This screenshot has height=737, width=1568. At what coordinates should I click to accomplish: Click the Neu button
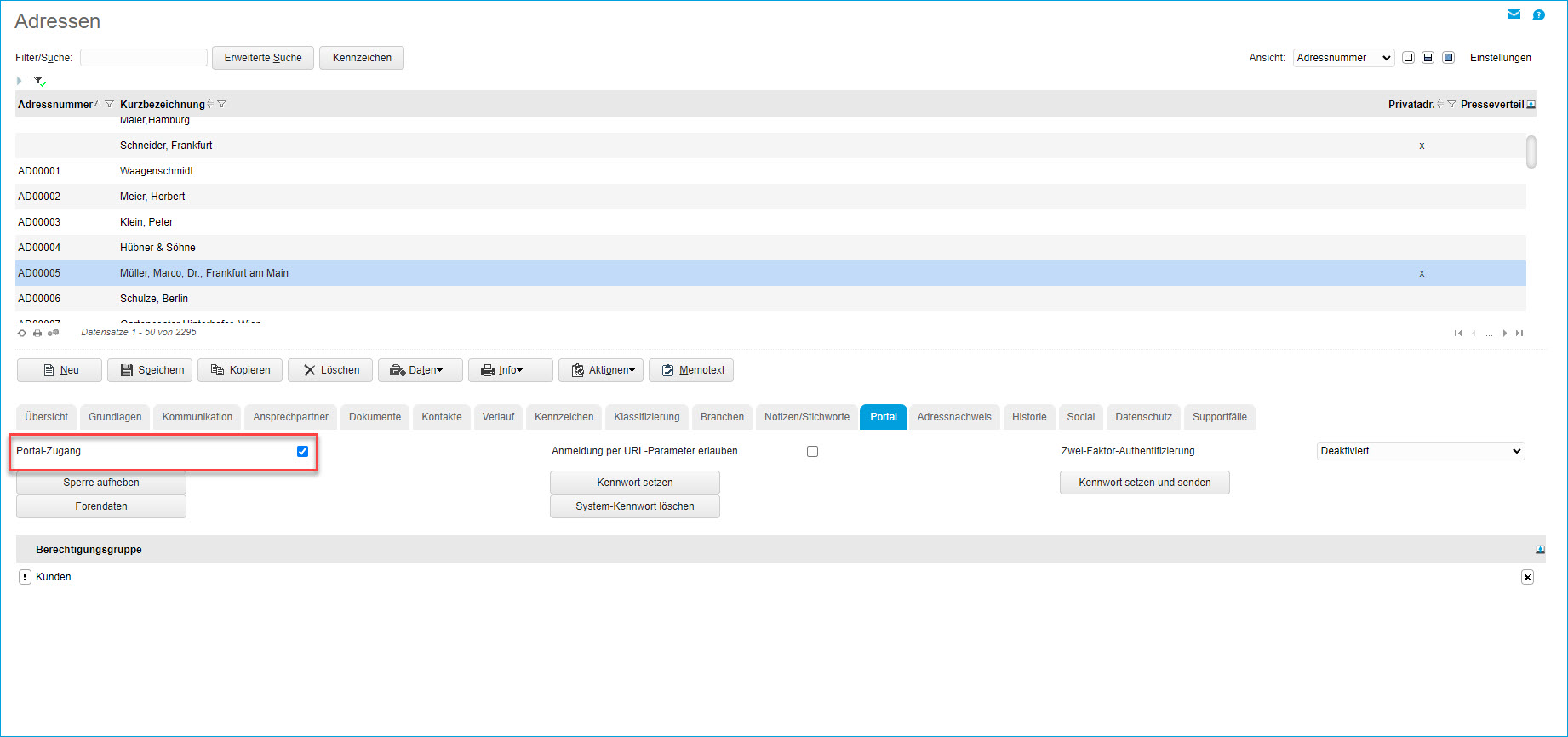60,370
